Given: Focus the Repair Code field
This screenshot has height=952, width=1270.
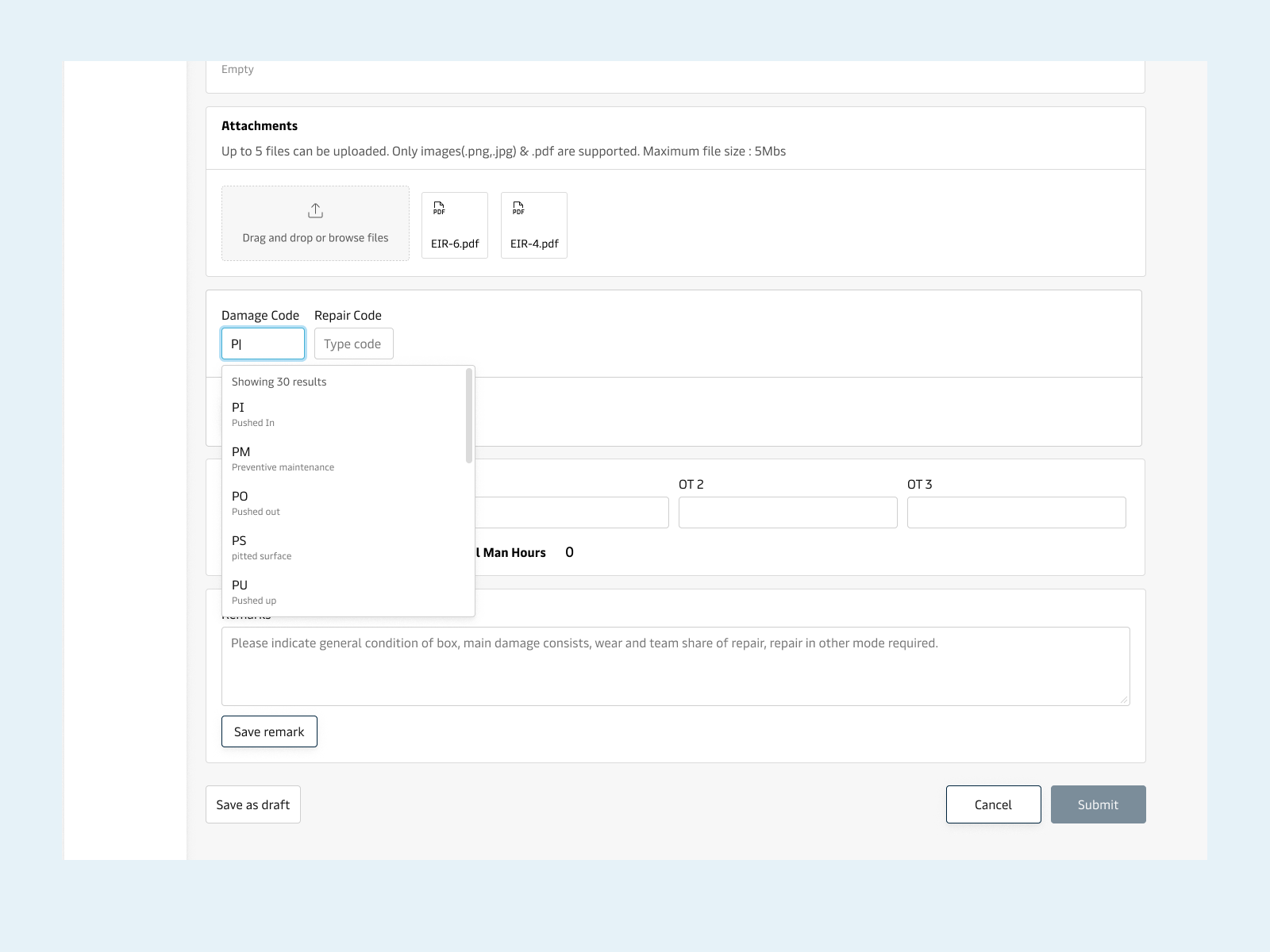Looking at the screenshot, I should (353, 344).
